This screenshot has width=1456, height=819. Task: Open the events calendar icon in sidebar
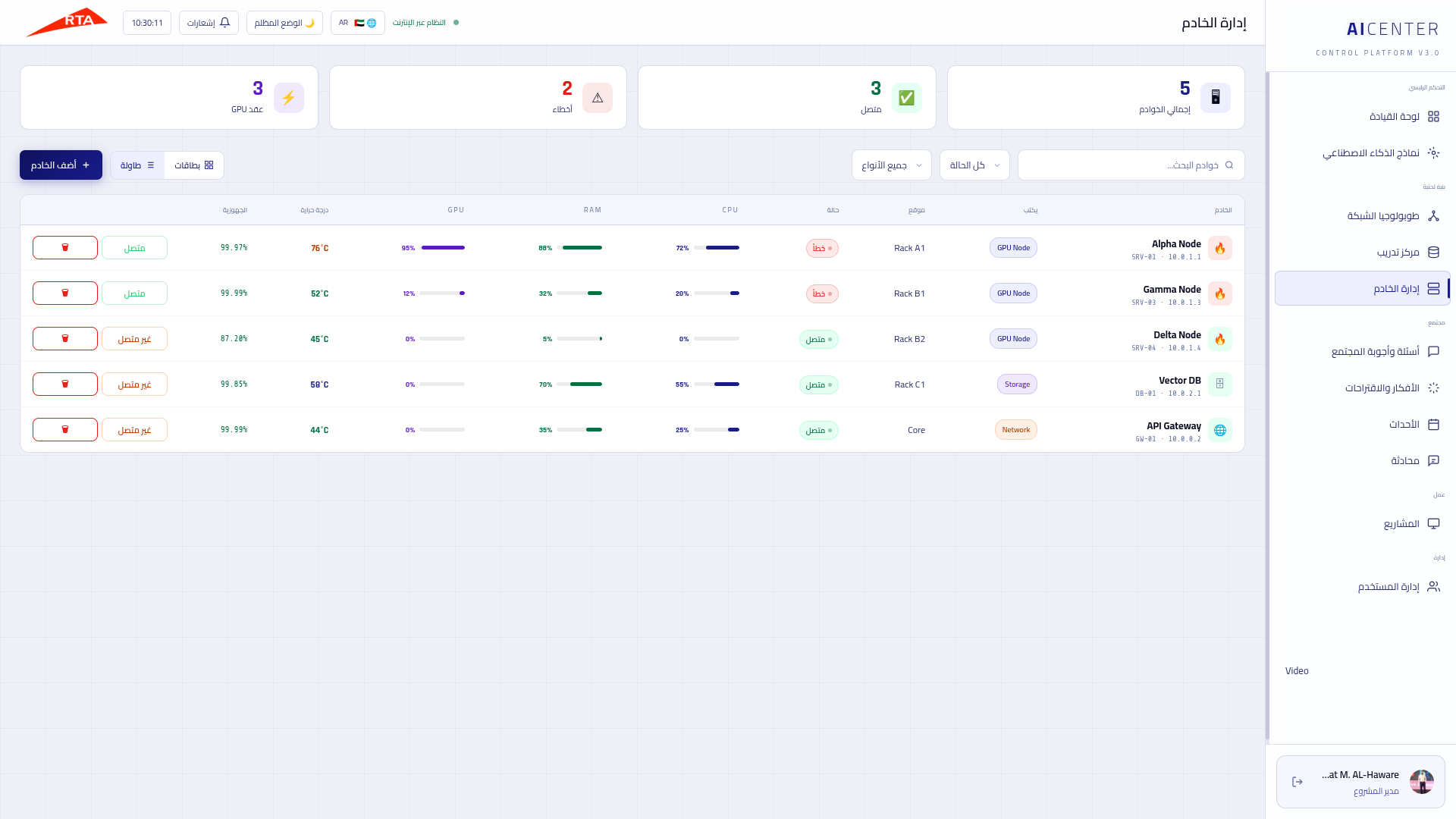pyautogui.click(x=1433, y=425)
